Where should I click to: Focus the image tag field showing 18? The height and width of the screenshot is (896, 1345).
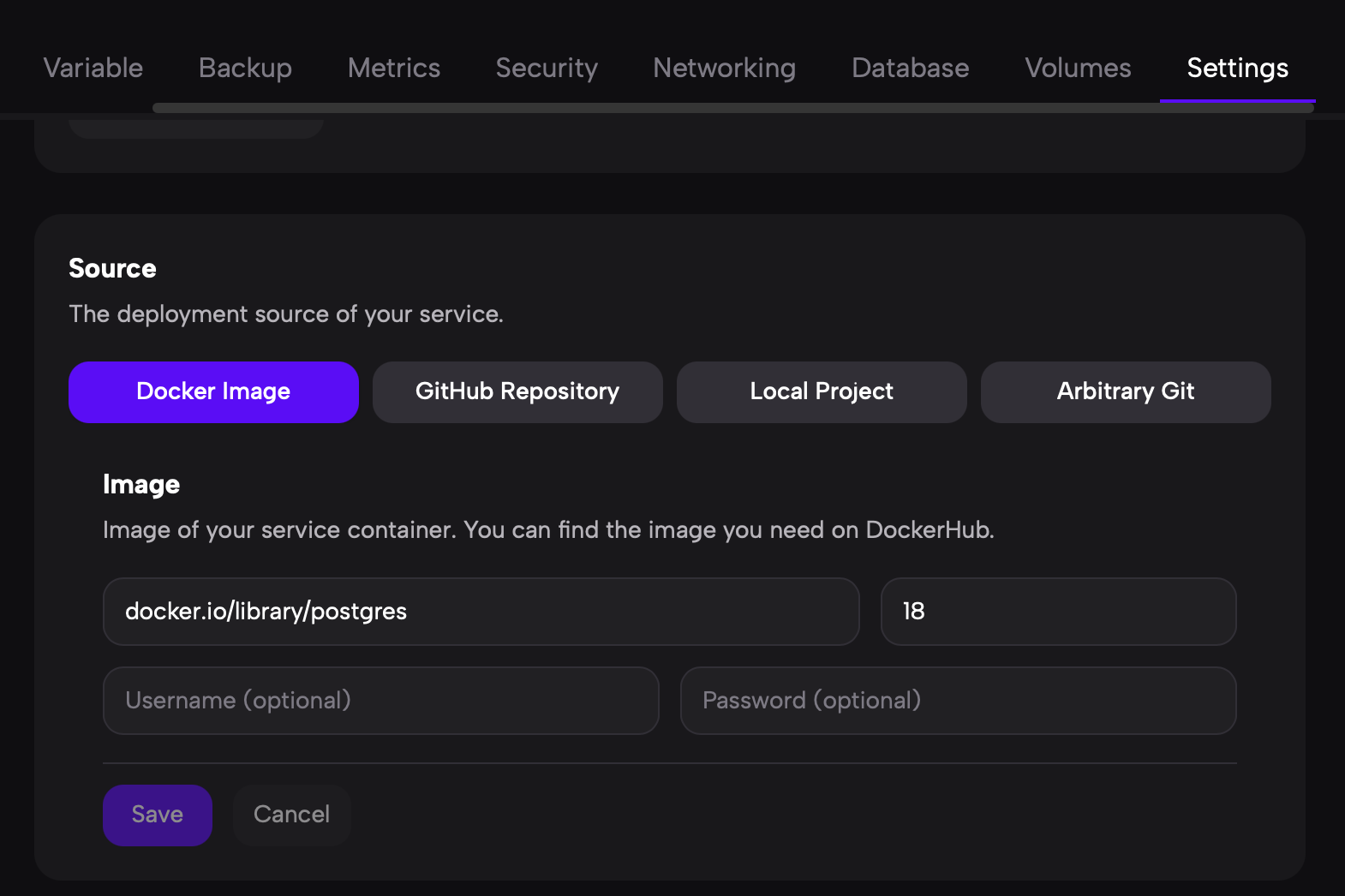(1058, 612)
